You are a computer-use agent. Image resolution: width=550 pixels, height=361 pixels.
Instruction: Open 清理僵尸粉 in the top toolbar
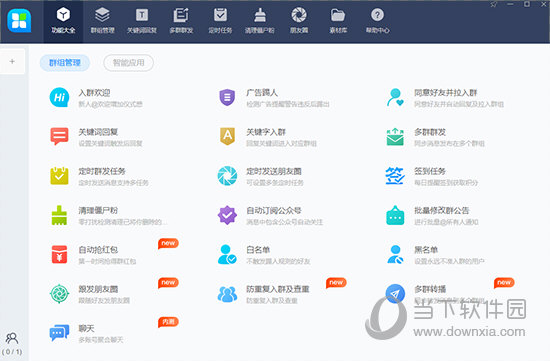(x=260, y=21)
